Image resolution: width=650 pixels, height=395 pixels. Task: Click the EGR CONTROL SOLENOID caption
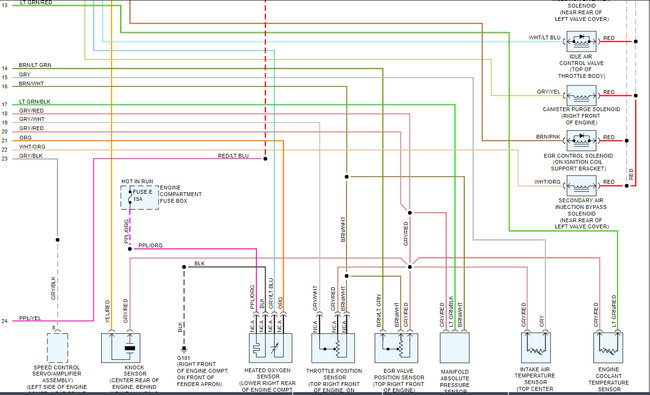(578, 162)
